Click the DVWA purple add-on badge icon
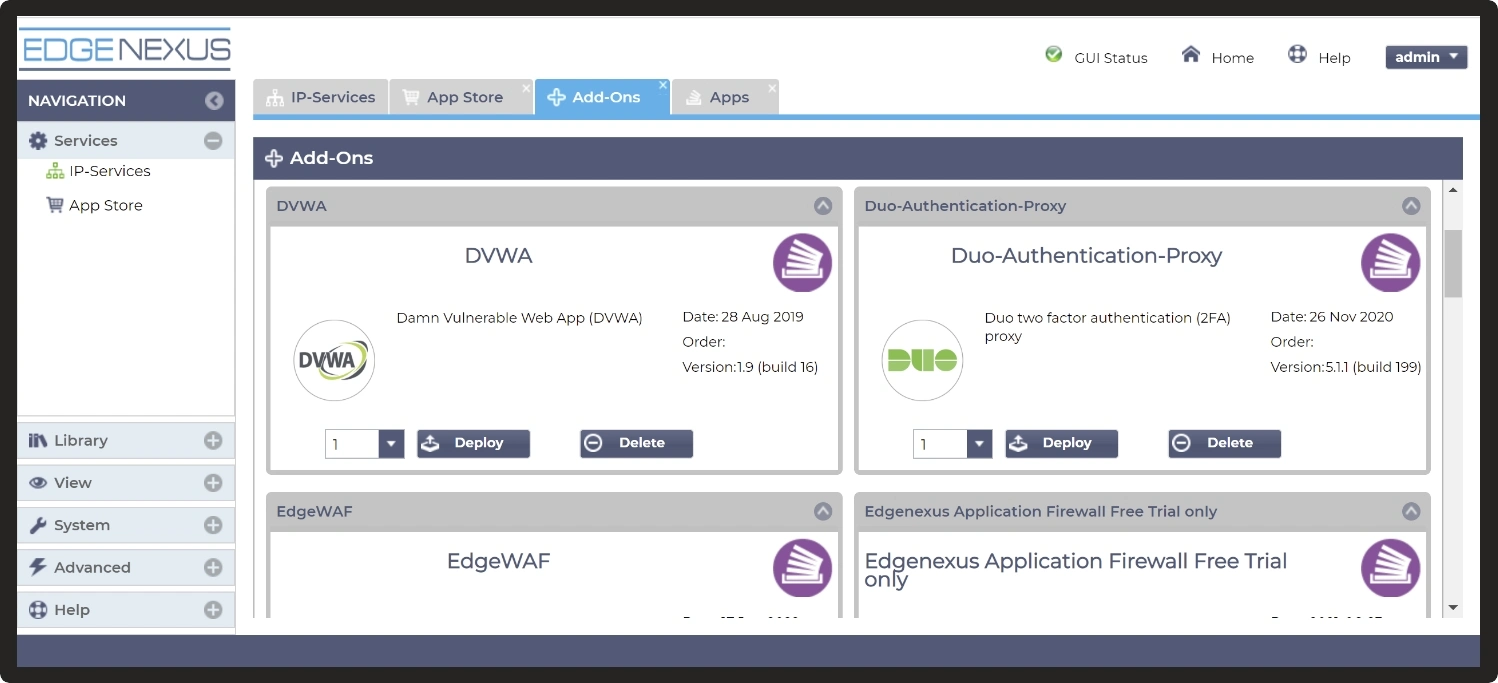 click(x=802, y=263)
